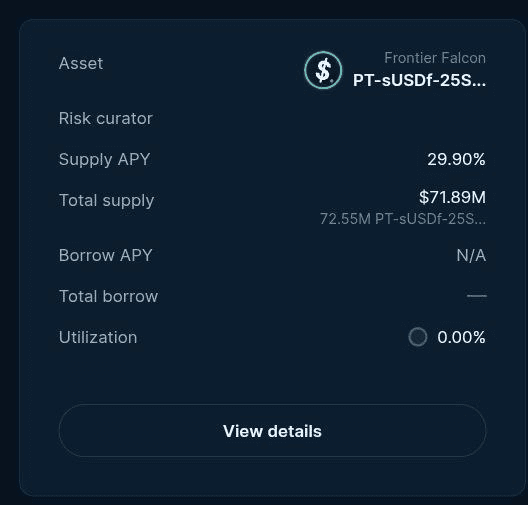This screenshot has width=528, height=505.
Task: Click the Asset row label
Action: click(81, 63)
